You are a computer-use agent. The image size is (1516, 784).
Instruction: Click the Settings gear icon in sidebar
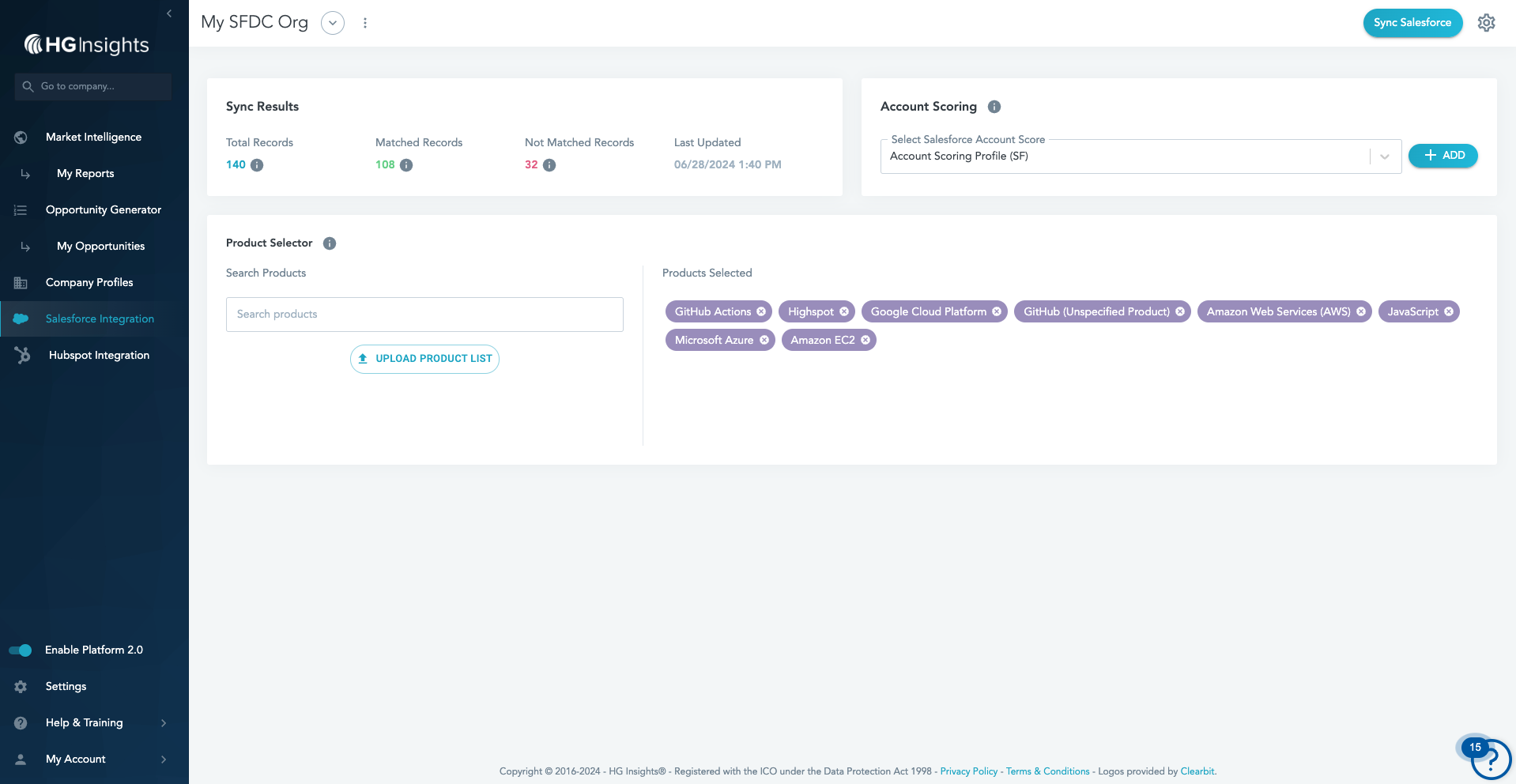point(21,687)
